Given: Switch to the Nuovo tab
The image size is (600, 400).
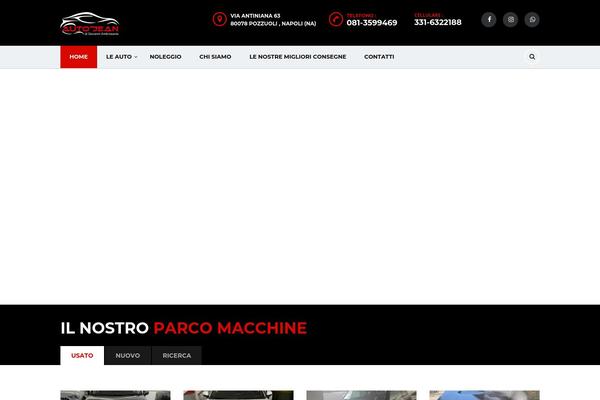Looking at the screenshot, I should [128, 356].
